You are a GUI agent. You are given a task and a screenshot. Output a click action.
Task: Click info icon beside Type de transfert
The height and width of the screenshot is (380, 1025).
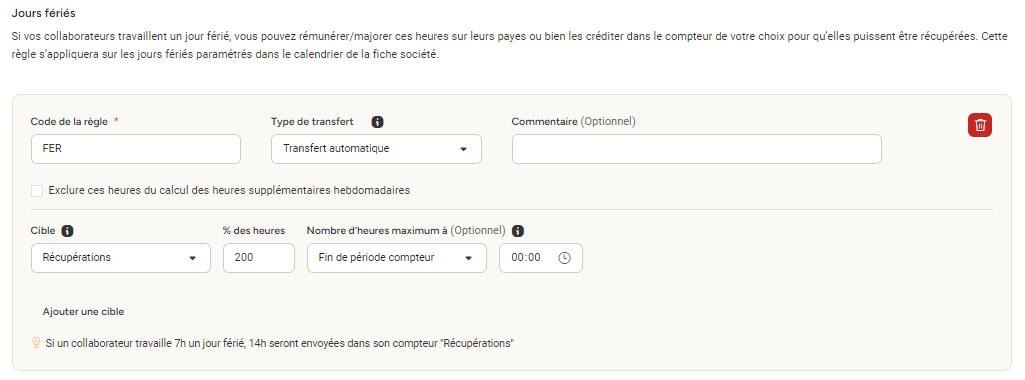click(377, 122)
